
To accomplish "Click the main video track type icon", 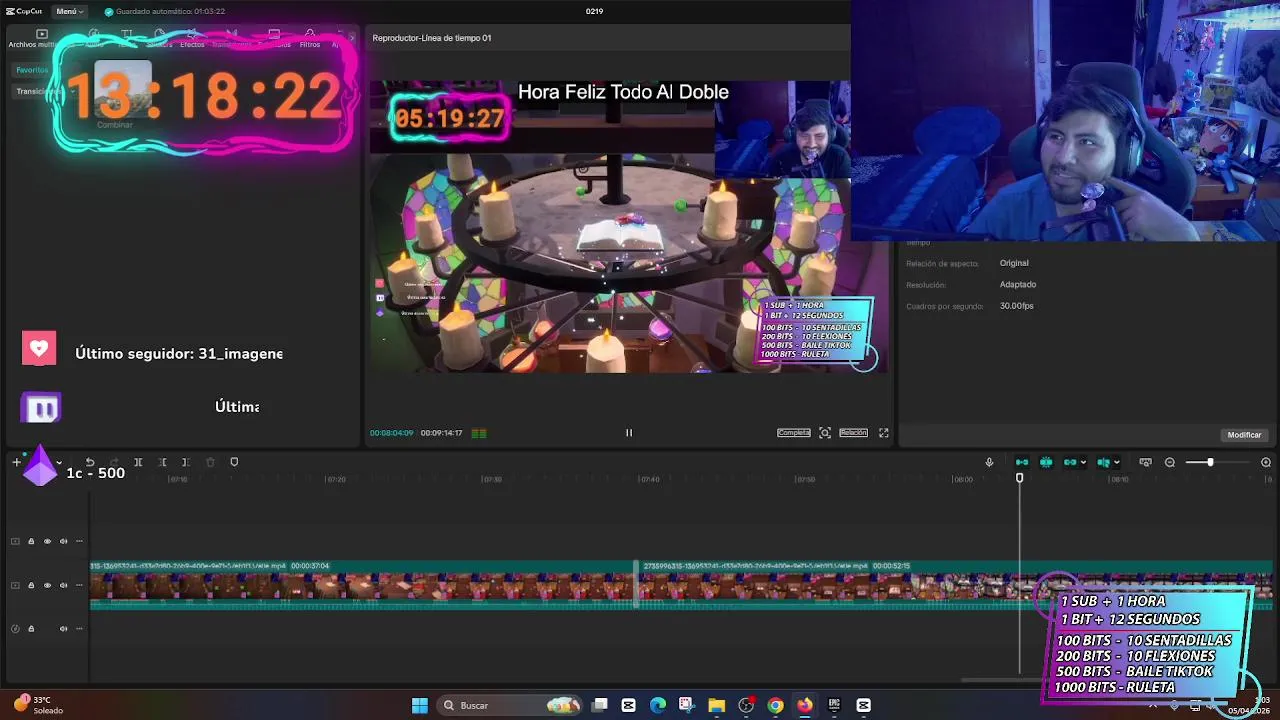I will click(15, 585).
